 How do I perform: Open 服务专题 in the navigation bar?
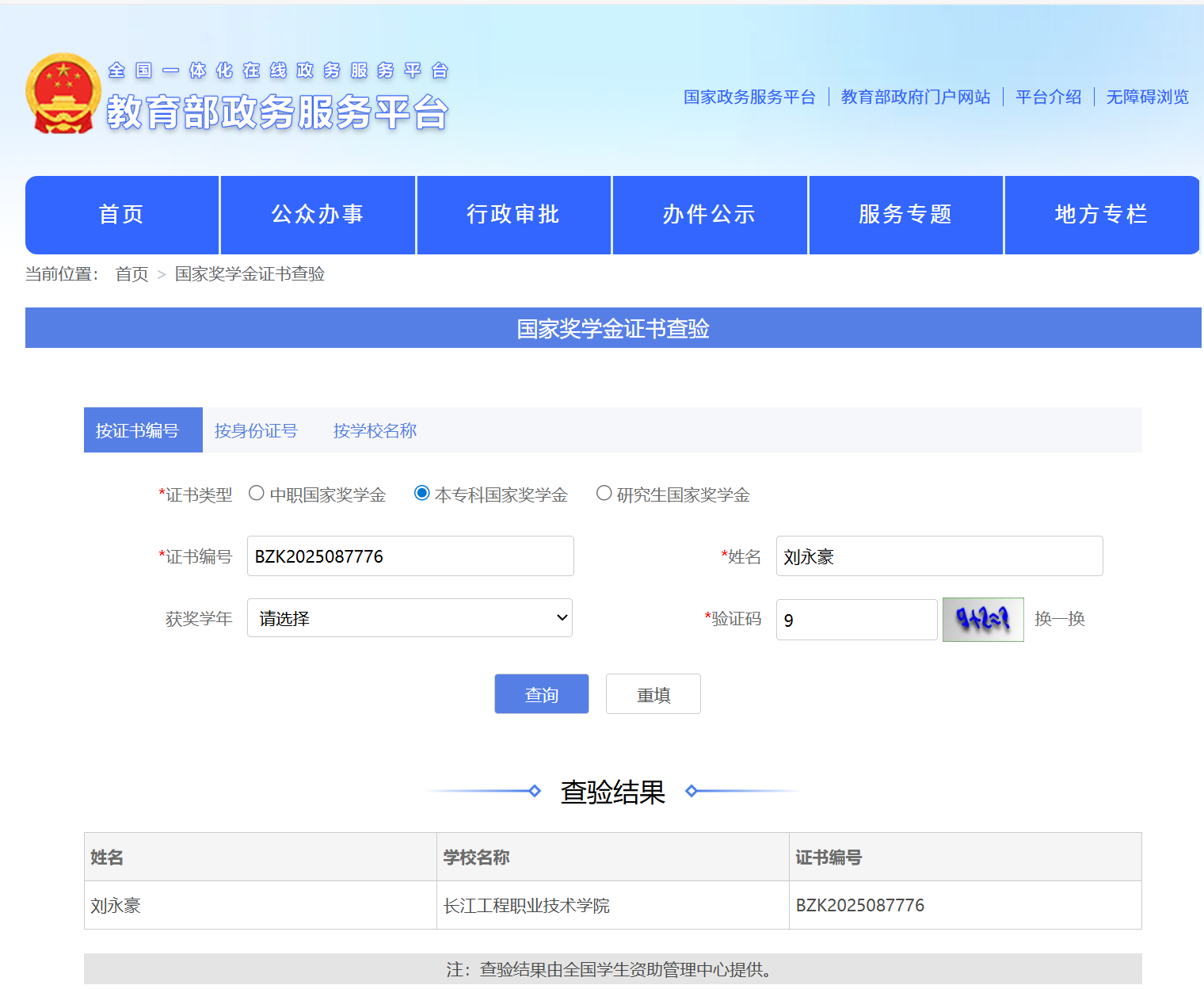[x=905, y=215]
